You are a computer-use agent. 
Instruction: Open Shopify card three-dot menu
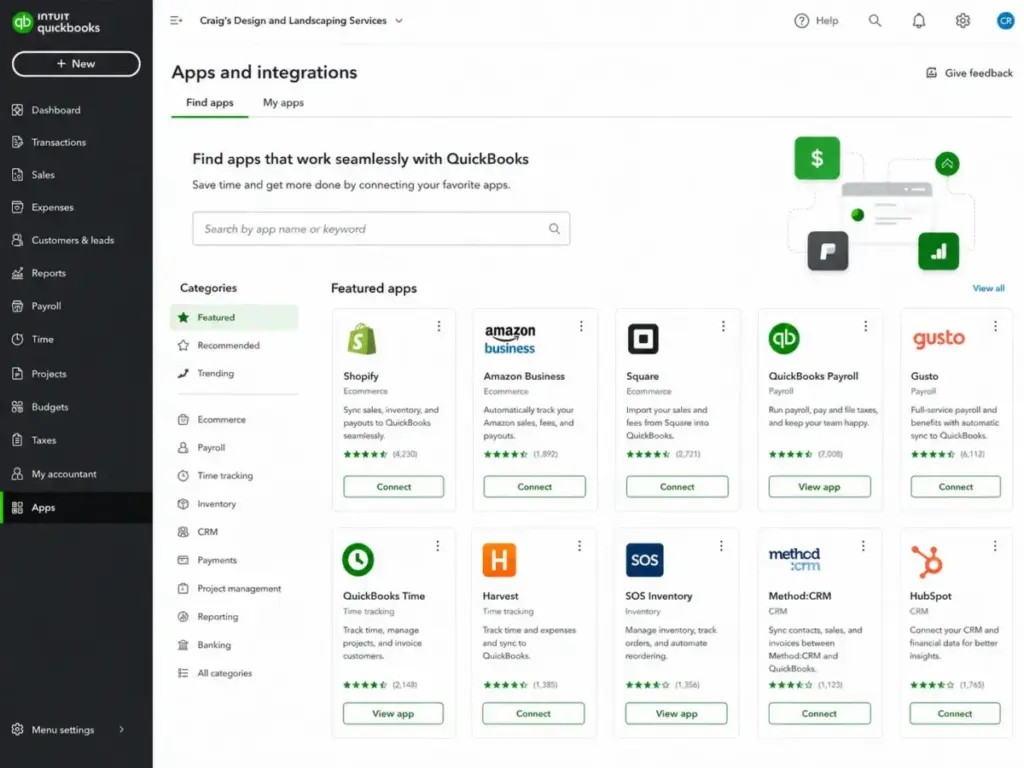click(439, 326)
